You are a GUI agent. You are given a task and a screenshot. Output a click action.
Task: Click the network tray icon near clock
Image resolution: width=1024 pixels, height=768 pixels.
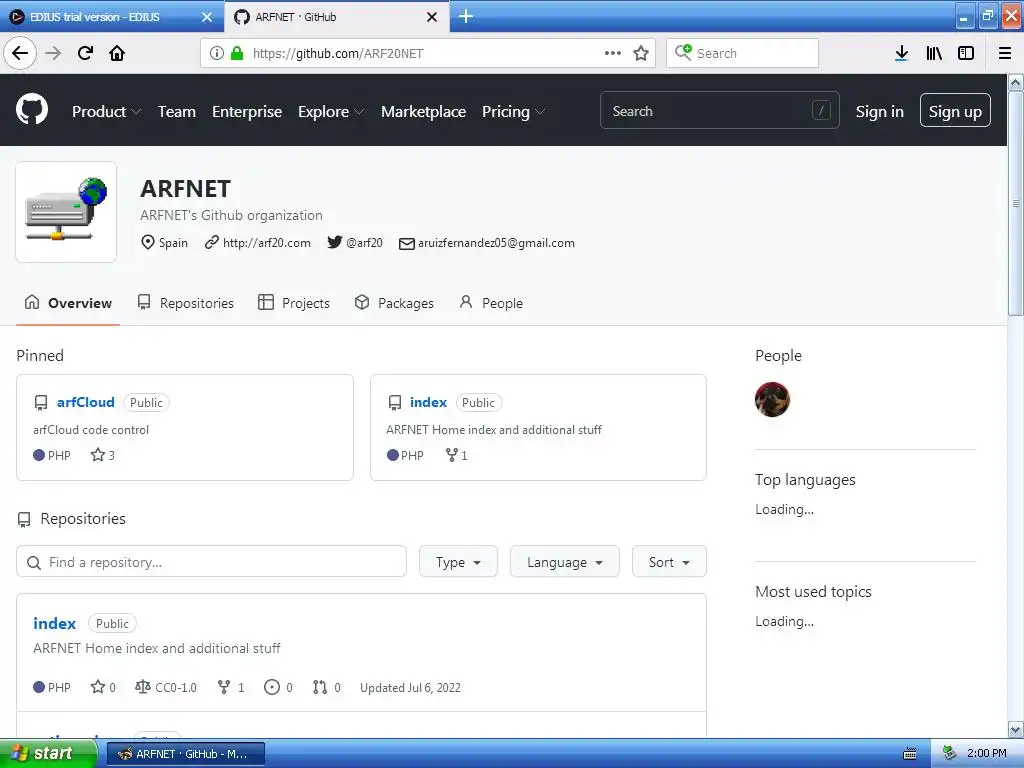[x=949, y=754]
